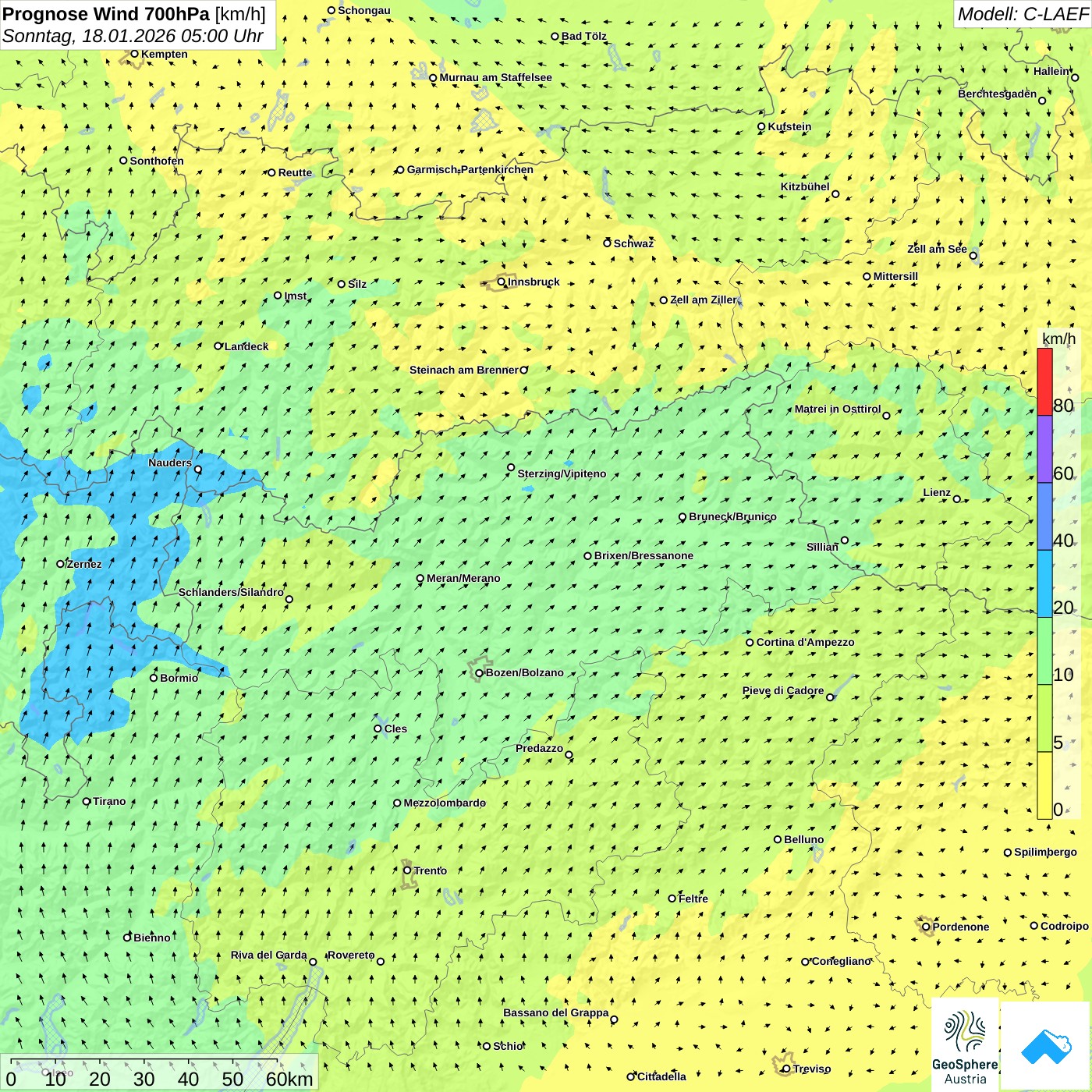Screen dimensions: 1092x1092
Task: Click the Garmisch-Partenkirchen marker
Action: coord(400,170)
